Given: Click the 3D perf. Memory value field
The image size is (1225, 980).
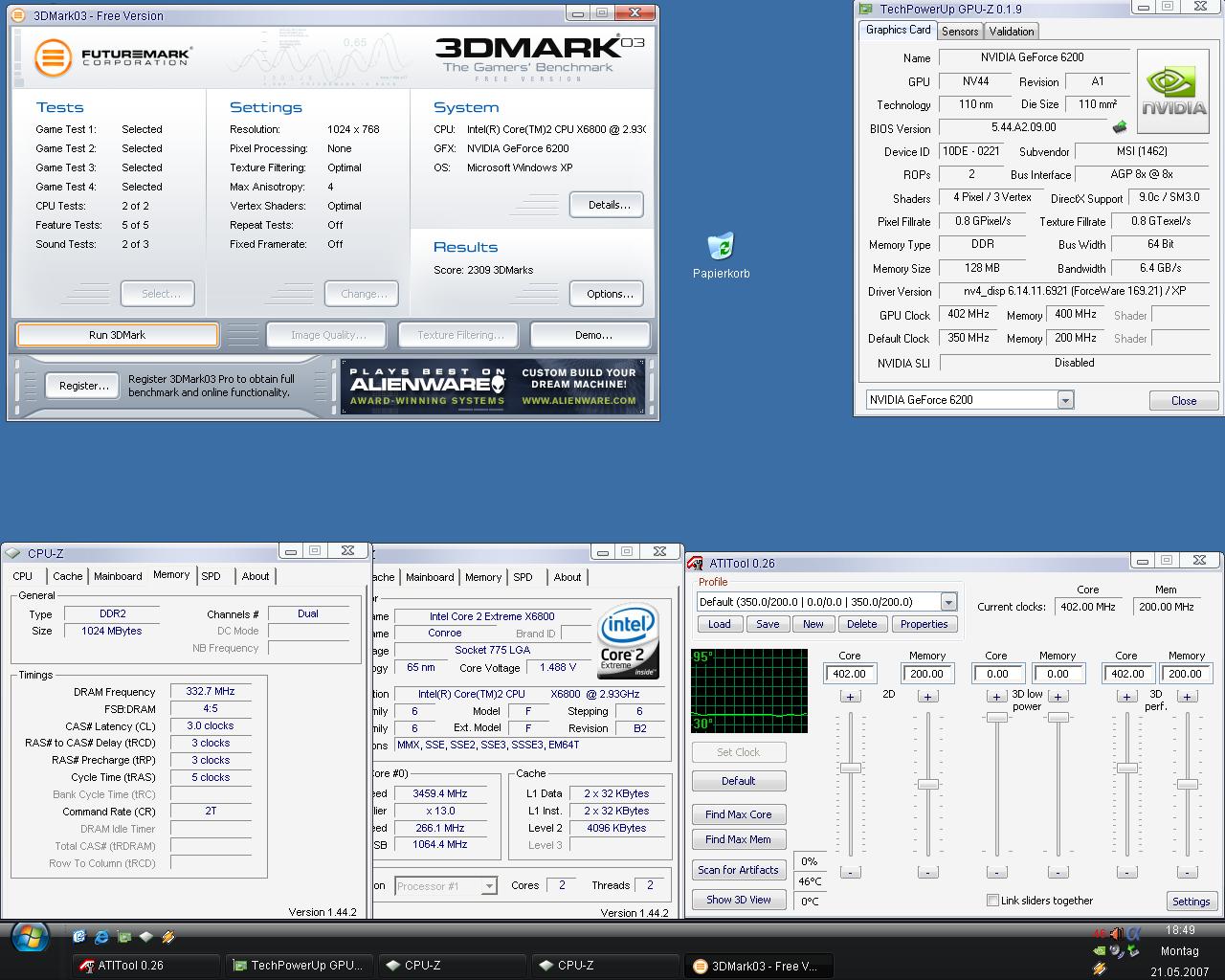Looking at the screenshot, I should (x=1187, y=674).
